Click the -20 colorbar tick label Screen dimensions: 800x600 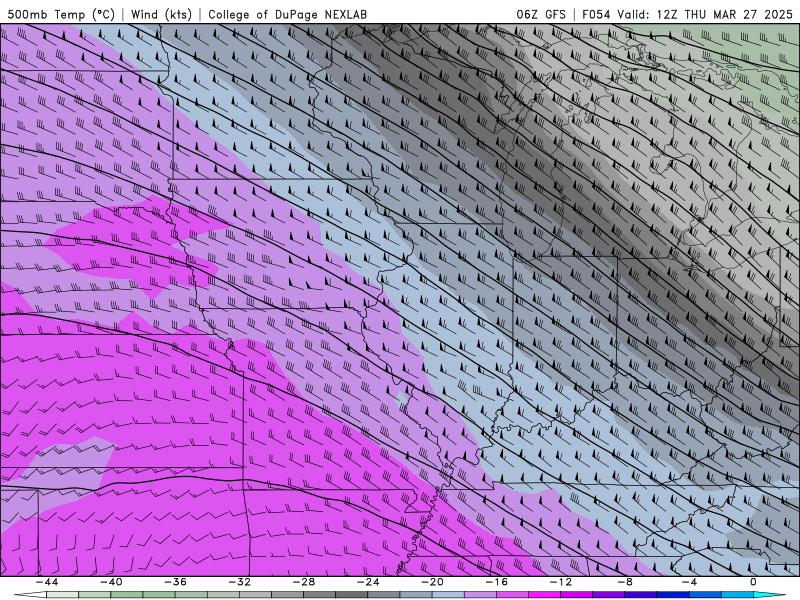point(433,582)
